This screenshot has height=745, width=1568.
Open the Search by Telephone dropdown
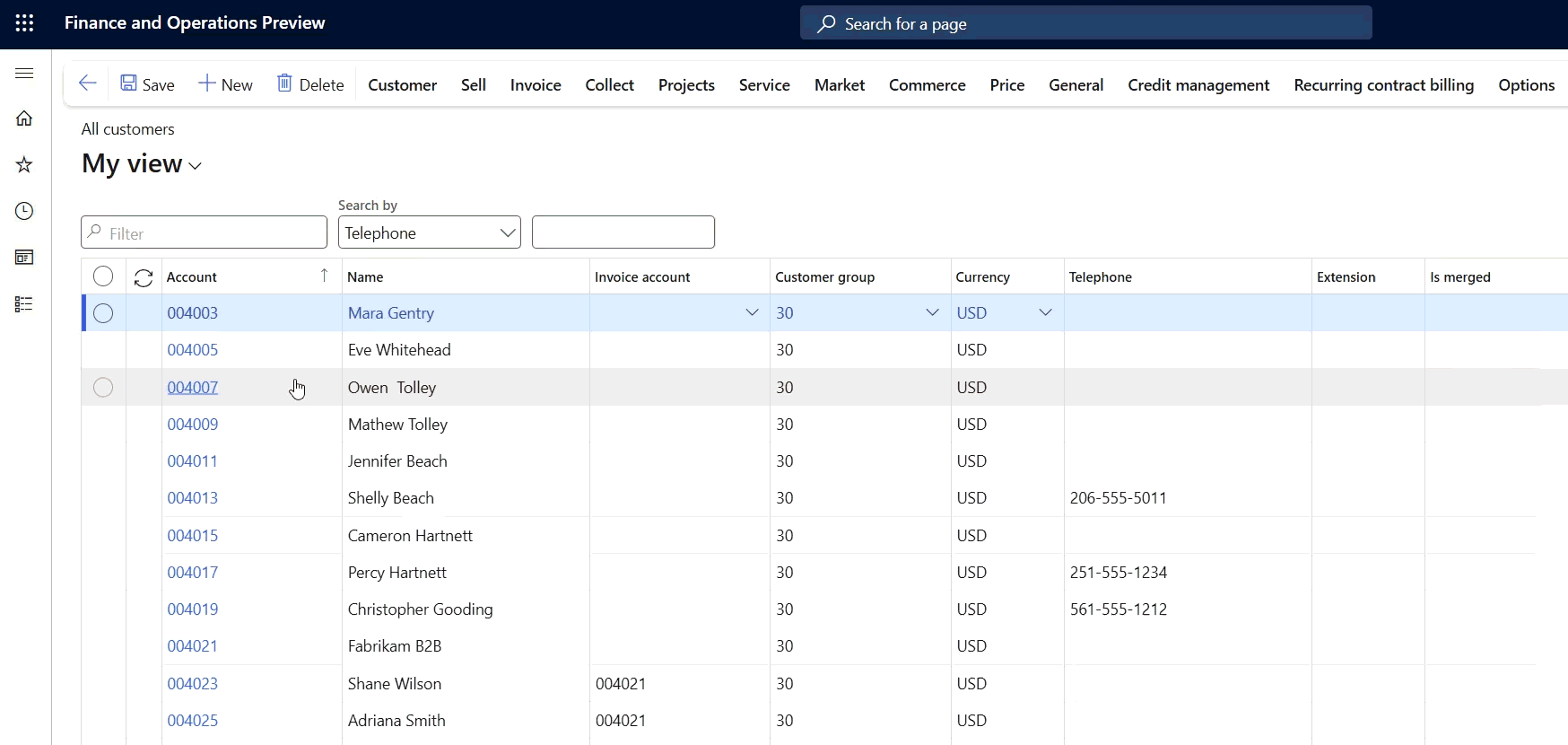pos(429,233)
